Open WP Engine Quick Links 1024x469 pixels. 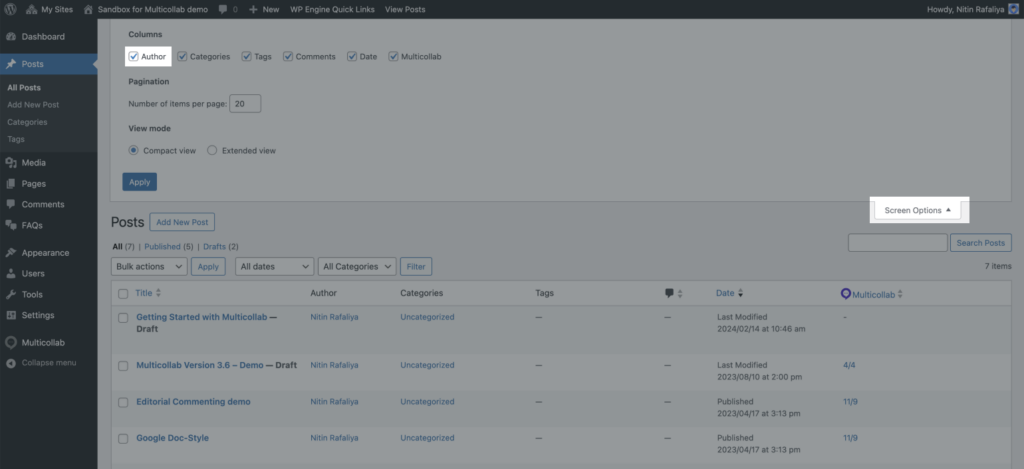332,9
